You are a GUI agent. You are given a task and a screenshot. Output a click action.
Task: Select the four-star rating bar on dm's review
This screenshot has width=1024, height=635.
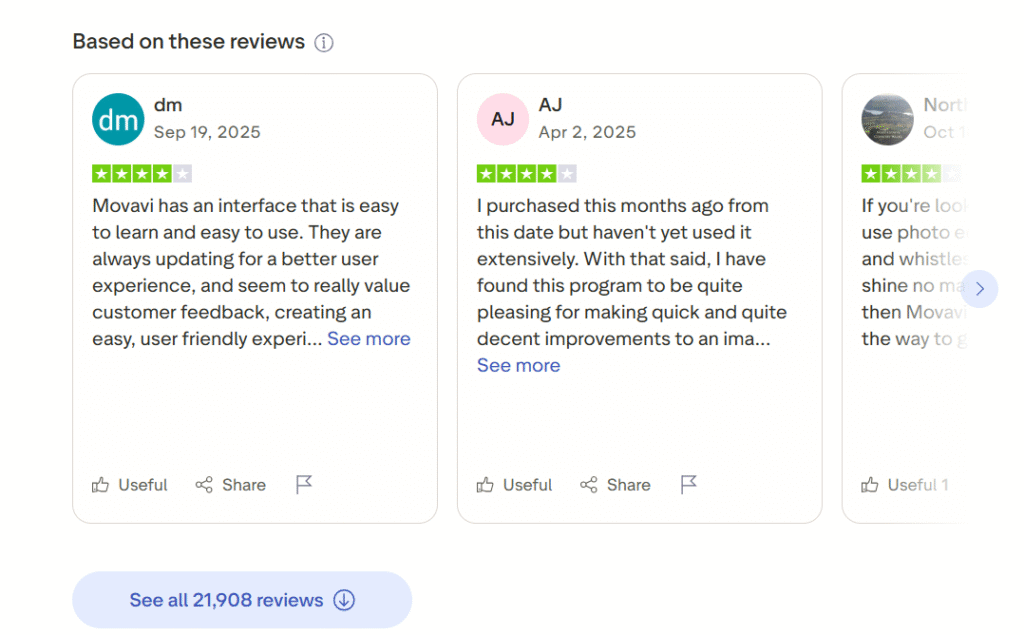pyautogui.click(x=142, y=172)
